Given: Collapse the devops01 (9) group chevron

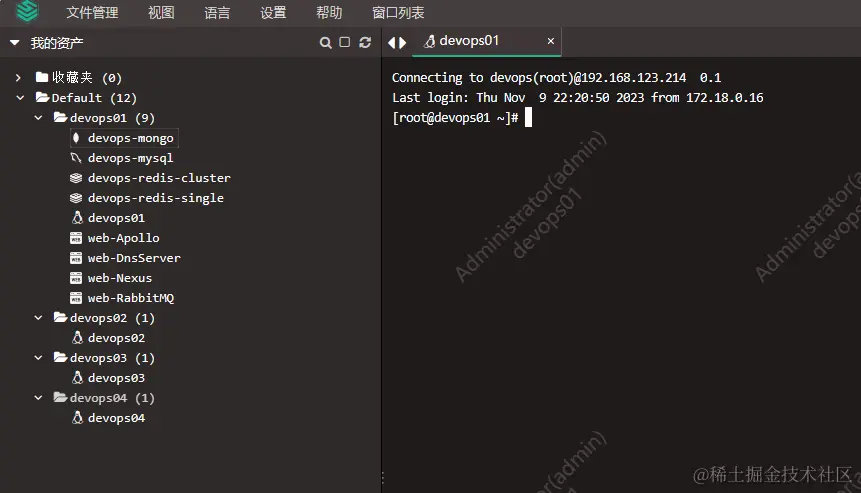Looking at the screenshot, I should pyautogui.click(x=38, y=117).
